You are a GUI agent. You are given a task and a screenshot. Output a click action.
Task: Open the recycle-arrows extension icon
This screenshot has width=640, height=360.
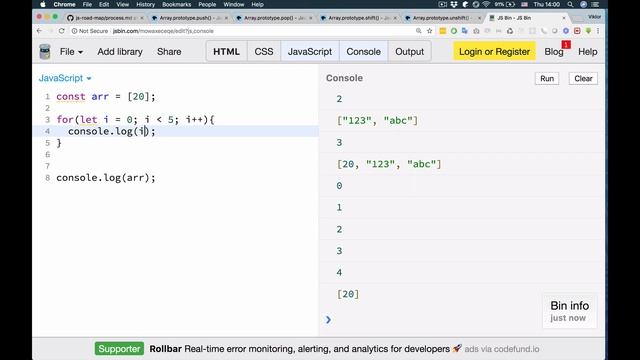point(510,31)
